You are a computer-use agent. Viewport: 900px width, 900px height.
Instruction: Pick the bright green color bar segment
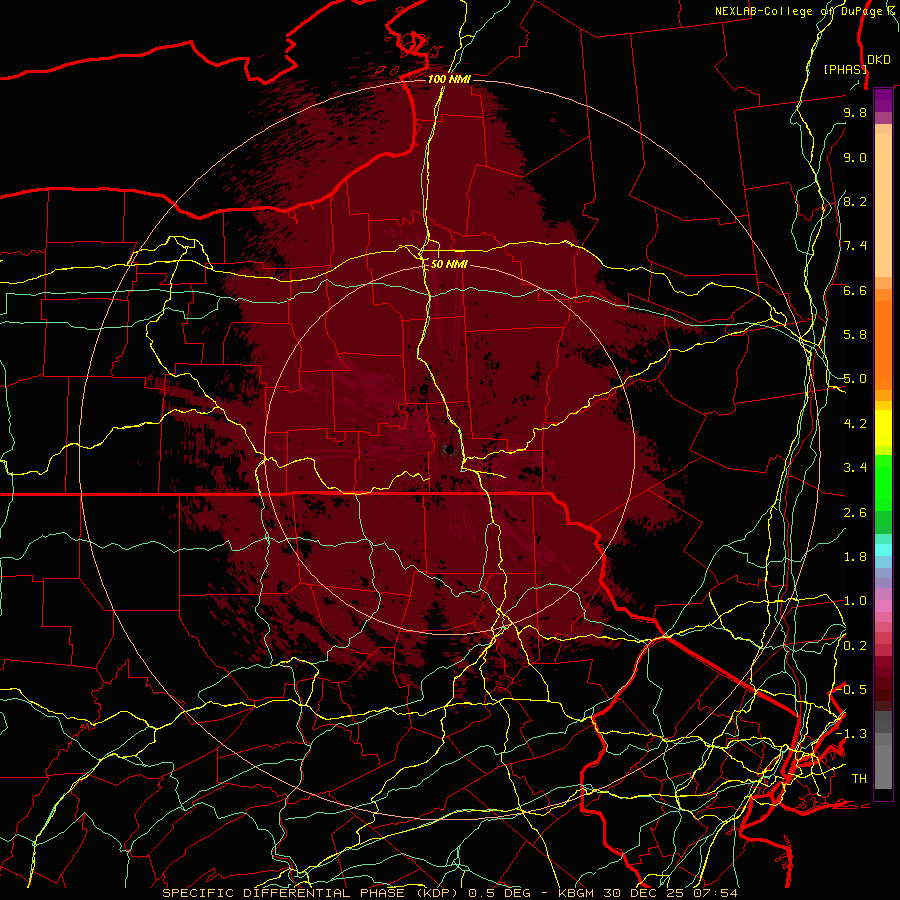coord(883,482)
